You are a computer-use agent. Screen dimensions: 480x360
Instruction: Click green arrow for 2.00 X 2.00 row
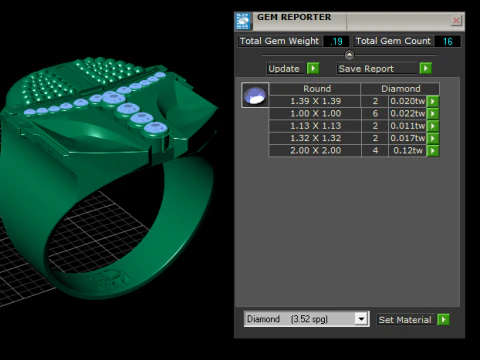point(433,151)
